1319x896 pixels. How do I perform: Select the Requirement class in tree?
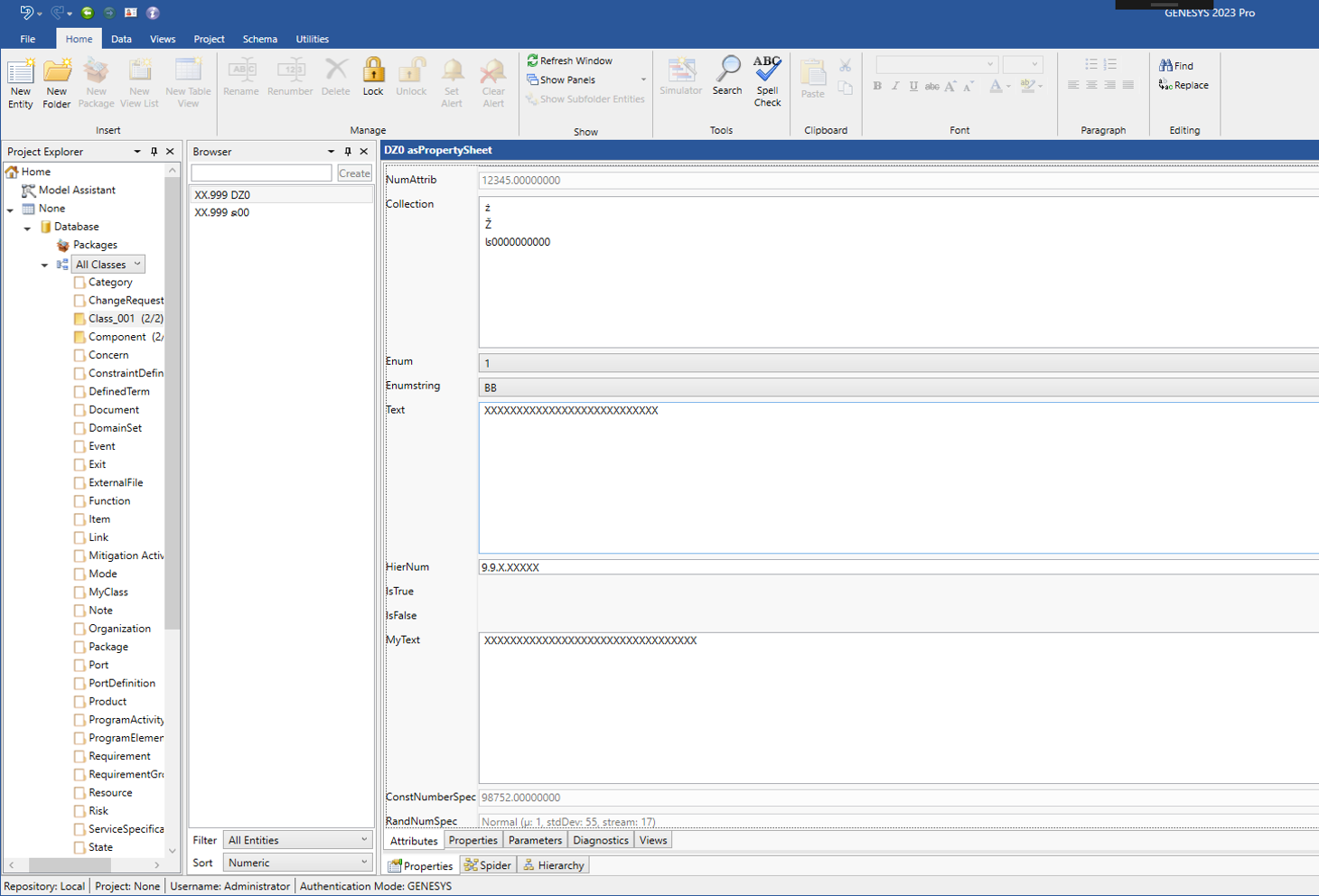coord(119,756)
